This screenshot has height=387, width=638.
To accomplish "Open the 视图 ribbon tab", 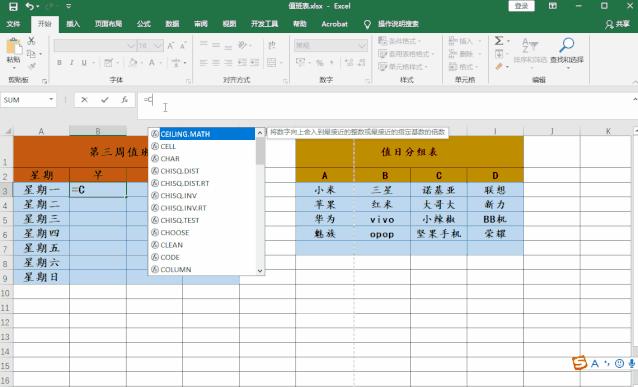I will 229,24.
